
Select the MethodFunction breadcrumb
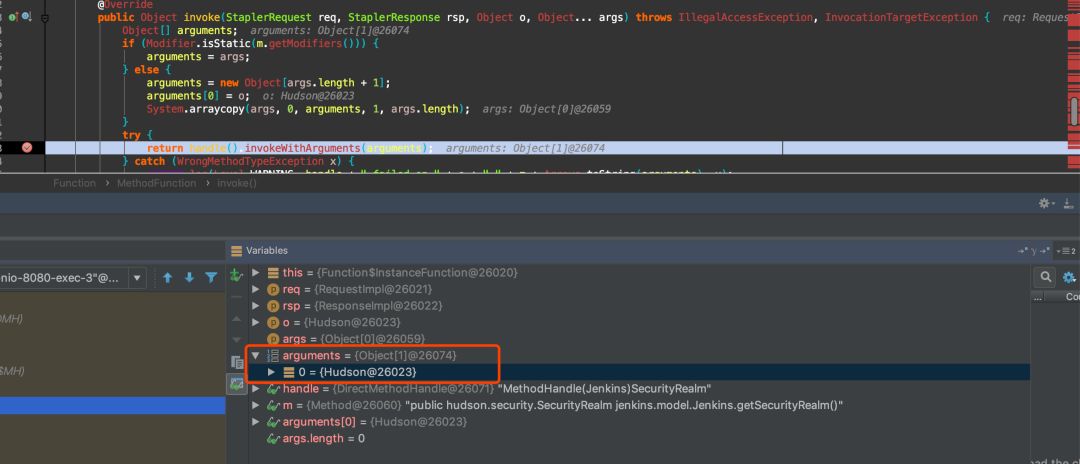[x=156, y=183]
